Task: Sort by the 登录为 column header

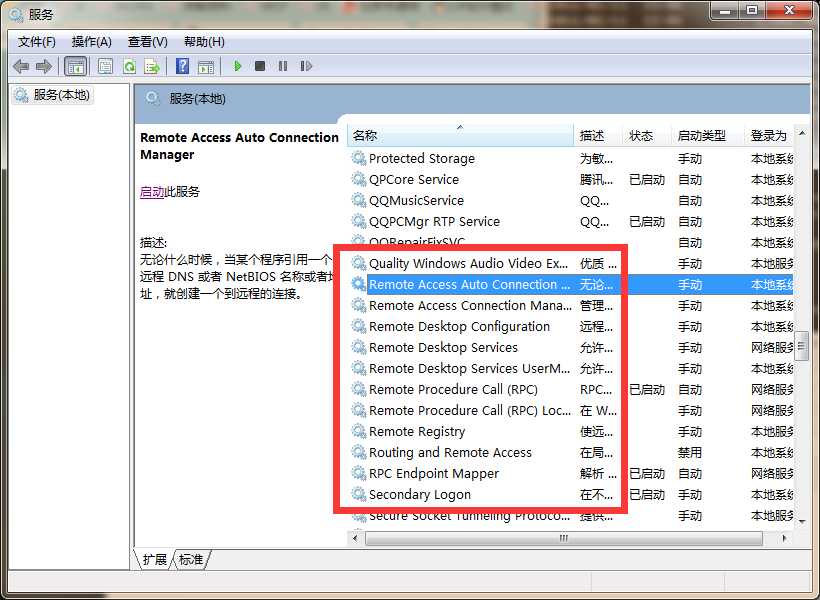Action: tap(769, 135)
